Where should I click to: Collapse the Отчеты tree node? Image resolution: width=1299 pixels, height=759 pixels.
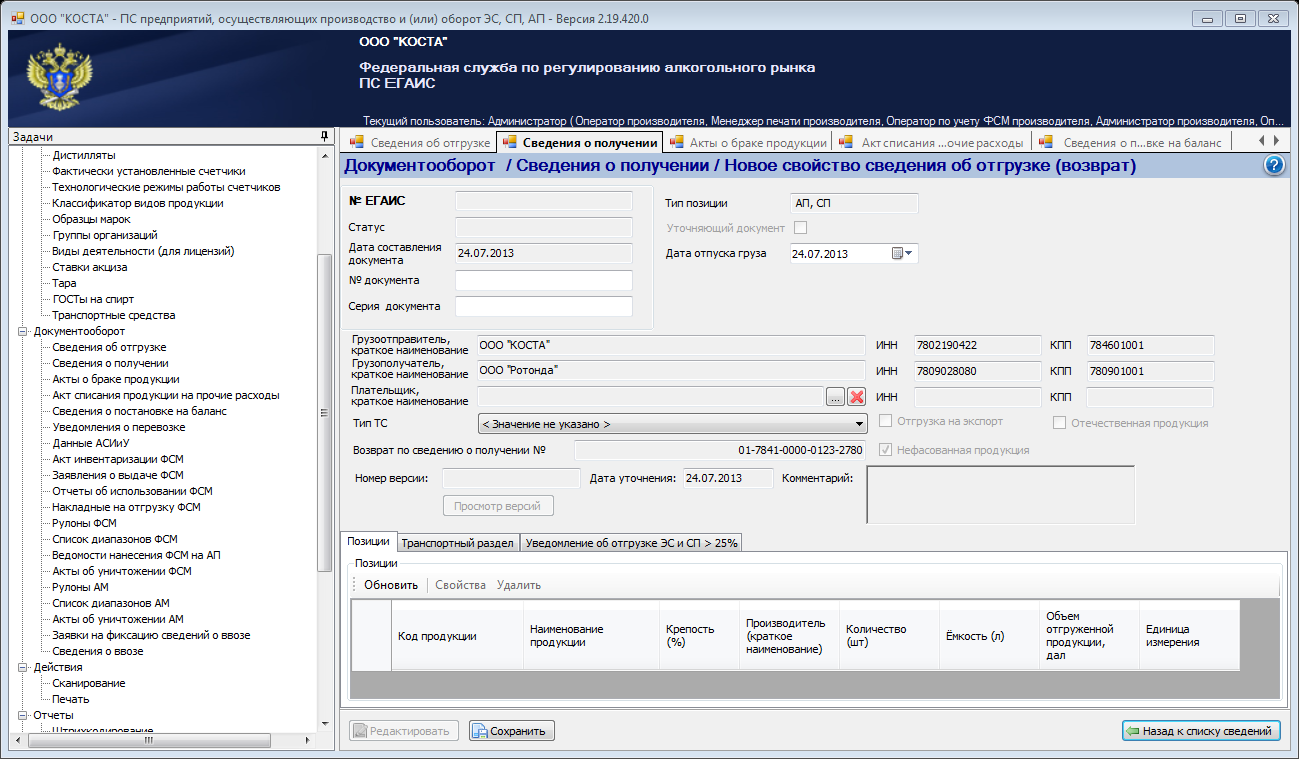(23, 715)
